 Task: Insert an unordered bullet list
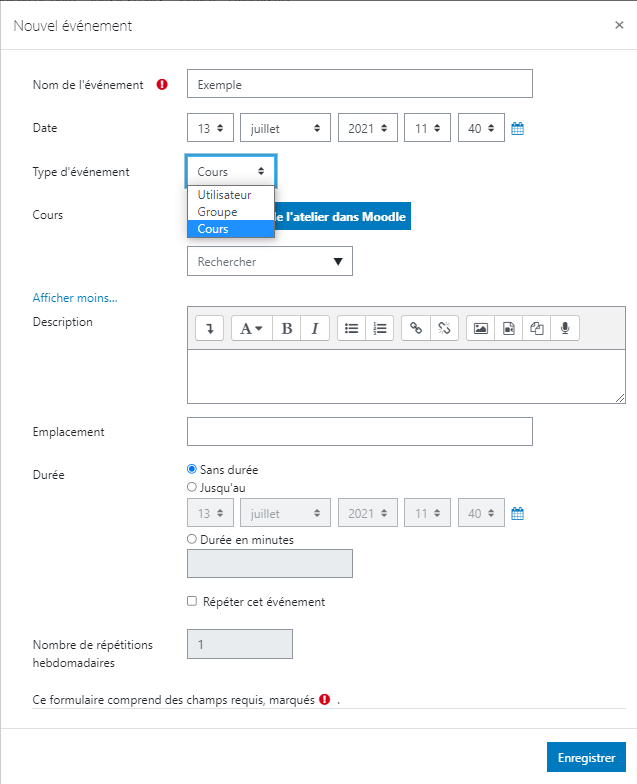click(x=352, y=328)
